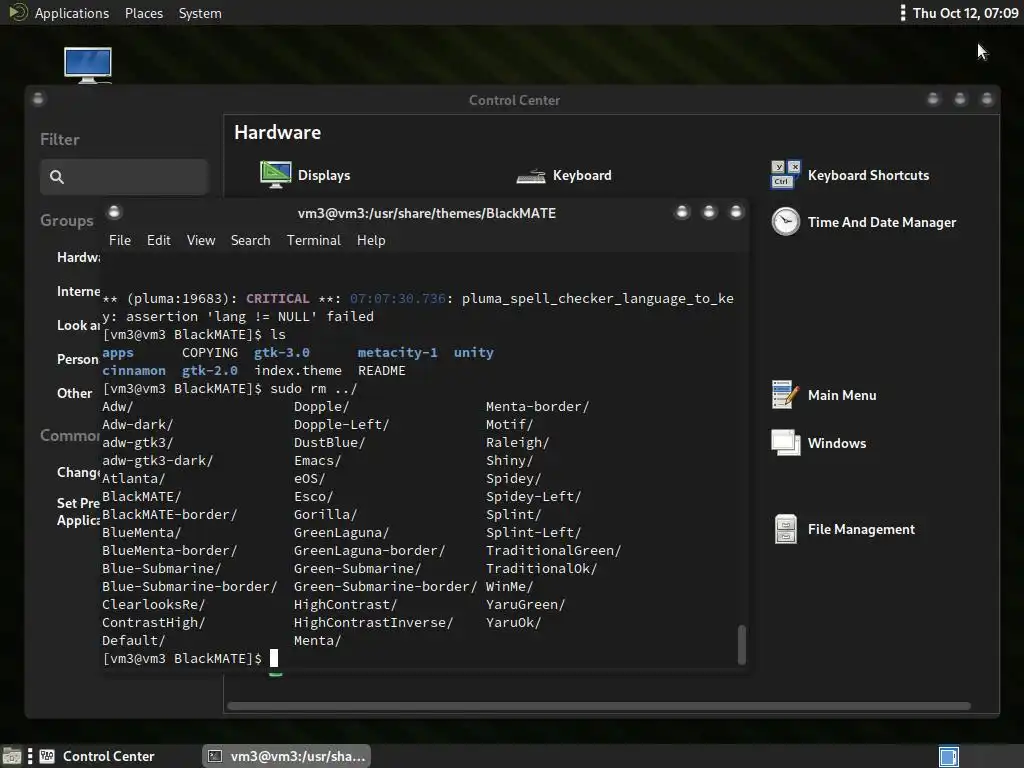Open Windows preferences icon
The image size is (1024, 768).
(786, 443)
